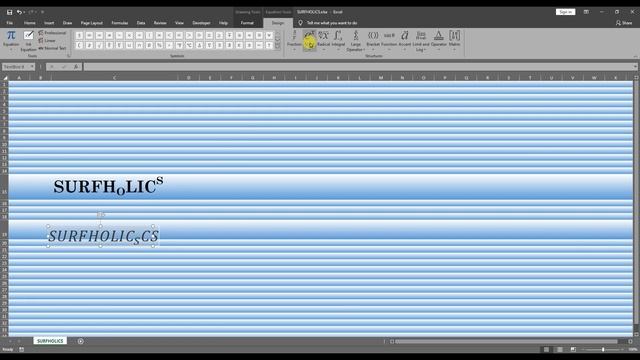
Task: Insert the plus-minus symbol
Action: [79, 36]
